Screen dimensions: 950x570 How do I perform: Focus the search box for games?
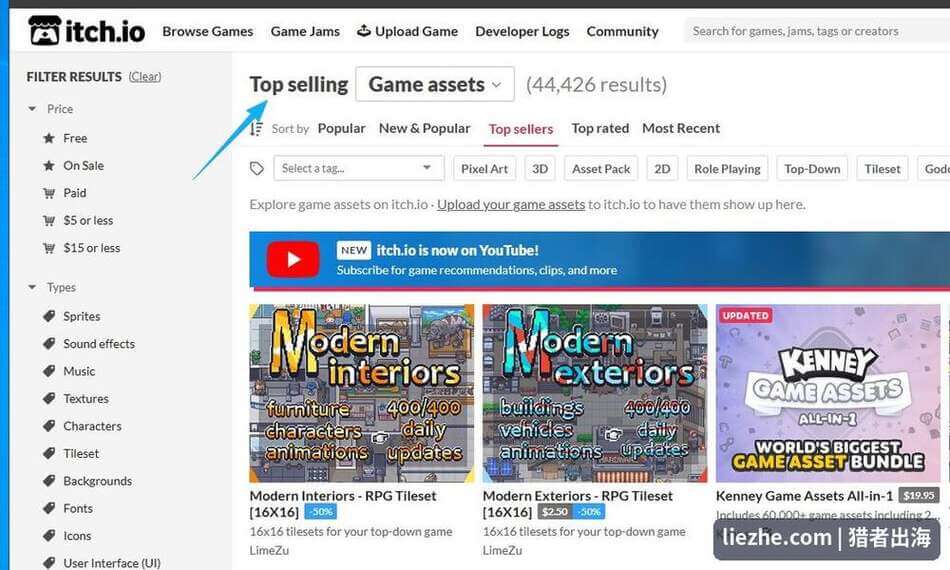[x=817, y=31]
